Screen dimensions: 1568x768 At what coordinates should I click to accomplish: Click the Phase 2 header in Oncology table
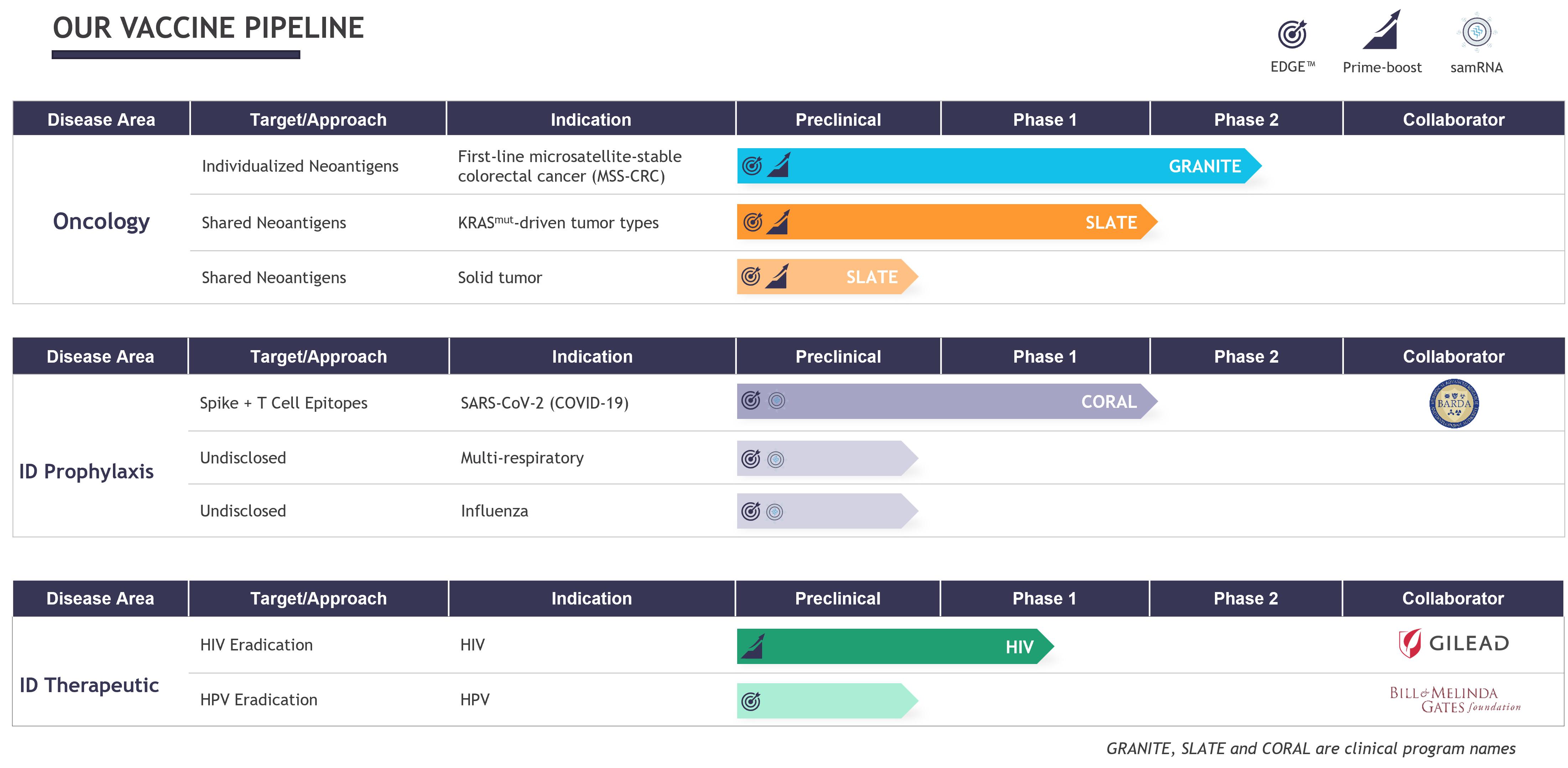[x=1246, y=119]
